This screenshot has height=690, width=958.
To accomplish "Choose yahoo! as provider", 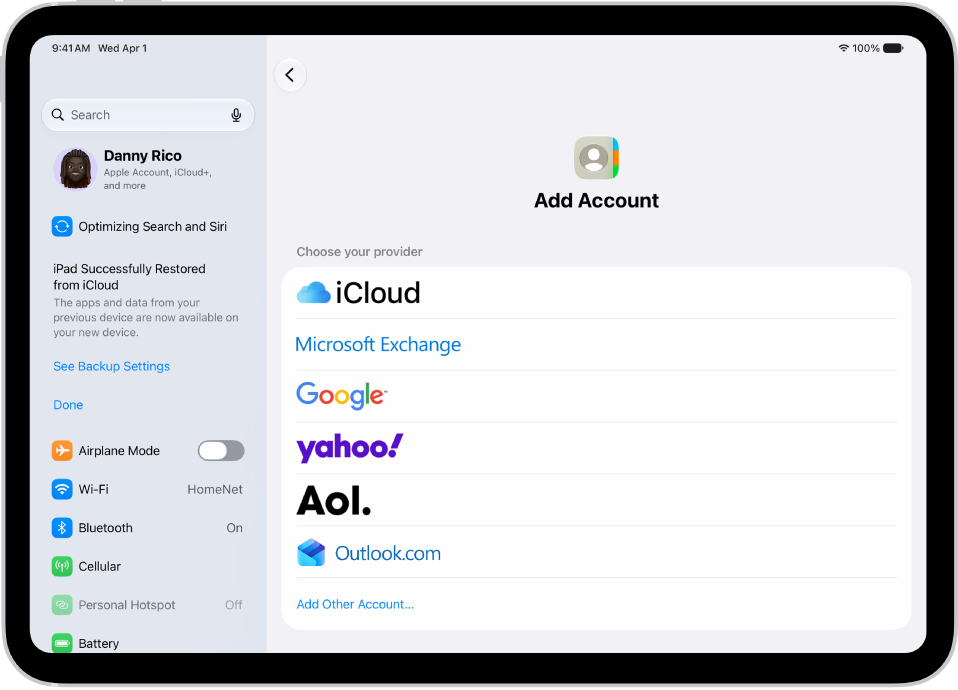I will [x=596, y=449].
